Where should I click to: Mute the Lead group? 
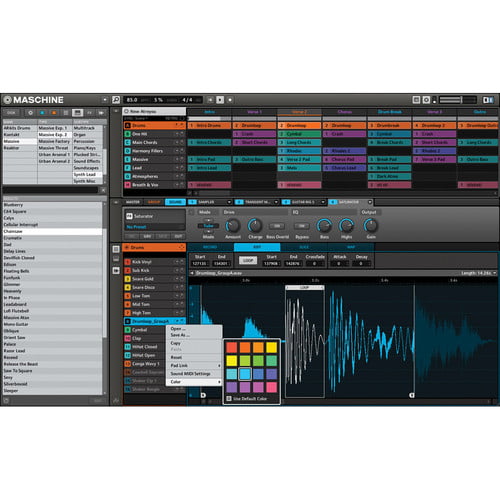click(177, 168)
